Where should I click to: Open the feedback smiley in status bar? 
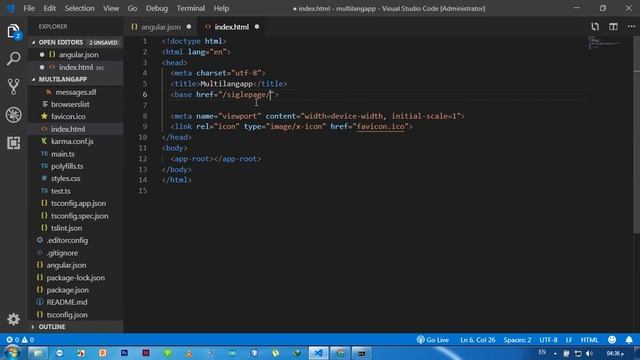(x=612, y=340)
